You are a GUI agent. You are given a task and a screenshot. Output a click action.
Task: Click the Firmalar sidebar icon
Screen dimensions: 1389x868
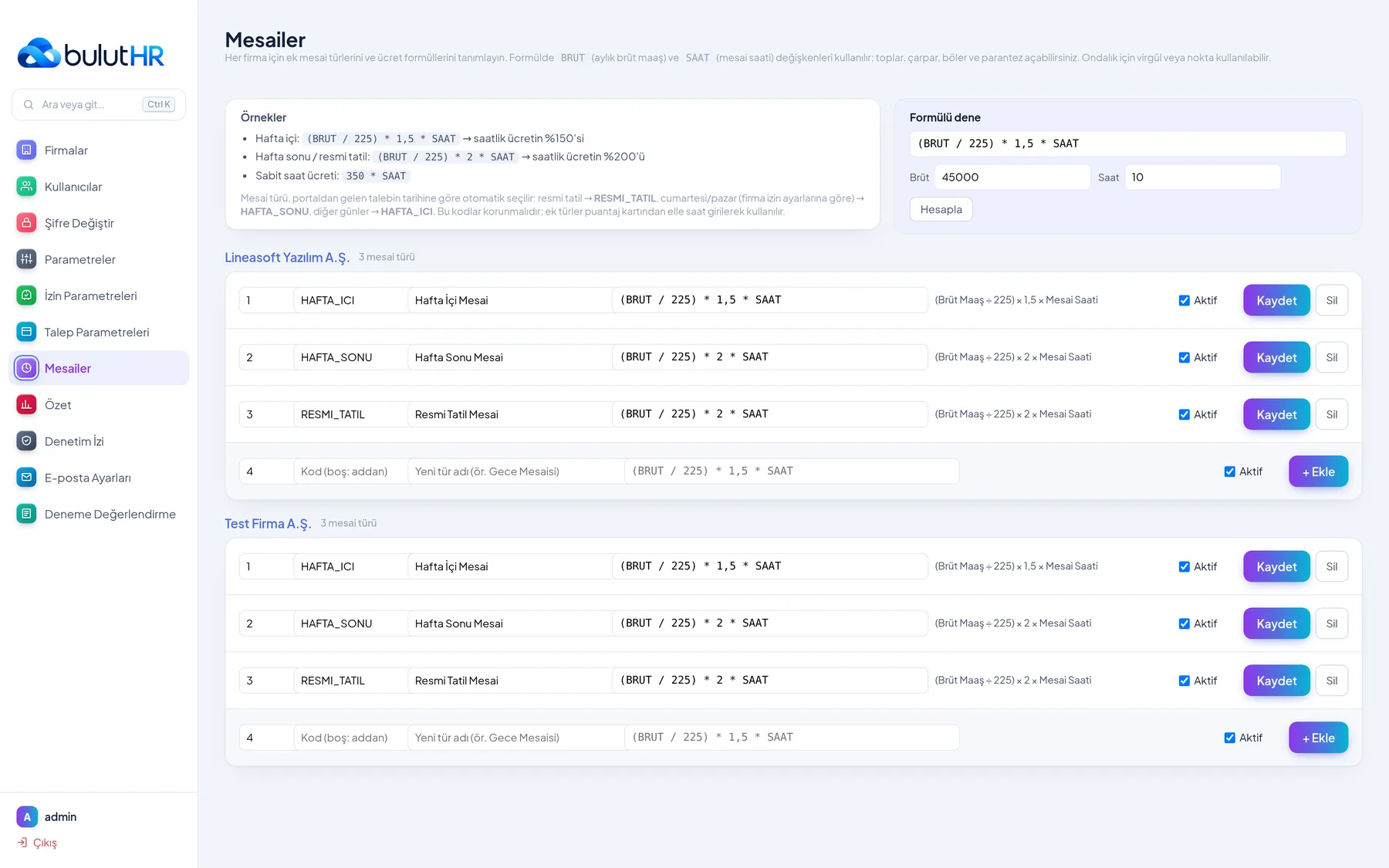[x=26, y=150]
